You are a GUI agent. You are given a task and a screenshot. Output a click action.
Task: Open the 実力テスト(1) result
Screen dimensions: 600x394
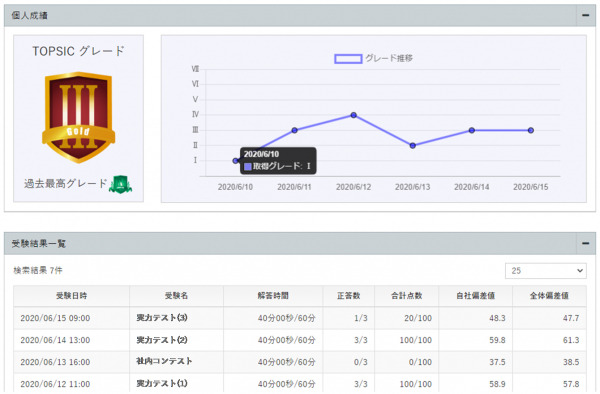pos(162,383)
